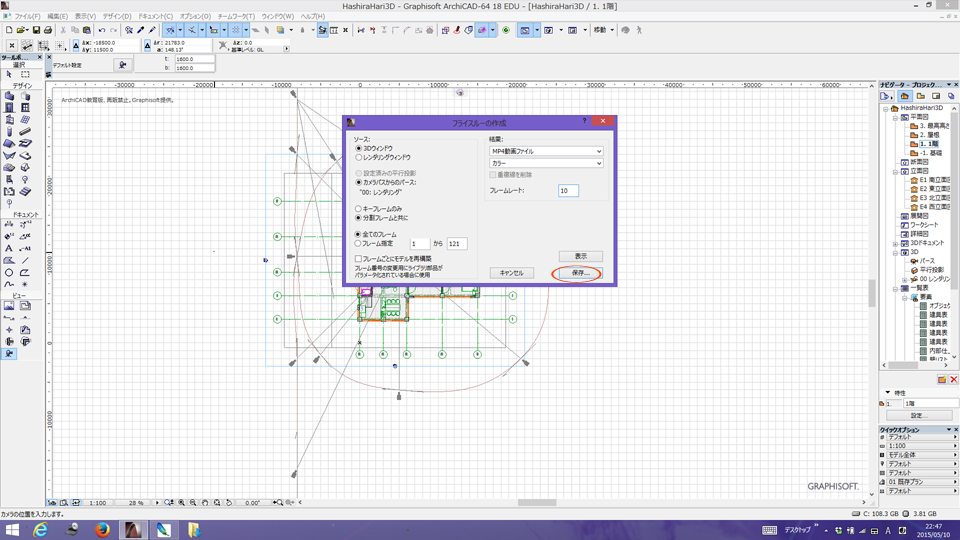Click the 保存... button in dialog
This screenshot has width=960, height=540.
(580, 273)
